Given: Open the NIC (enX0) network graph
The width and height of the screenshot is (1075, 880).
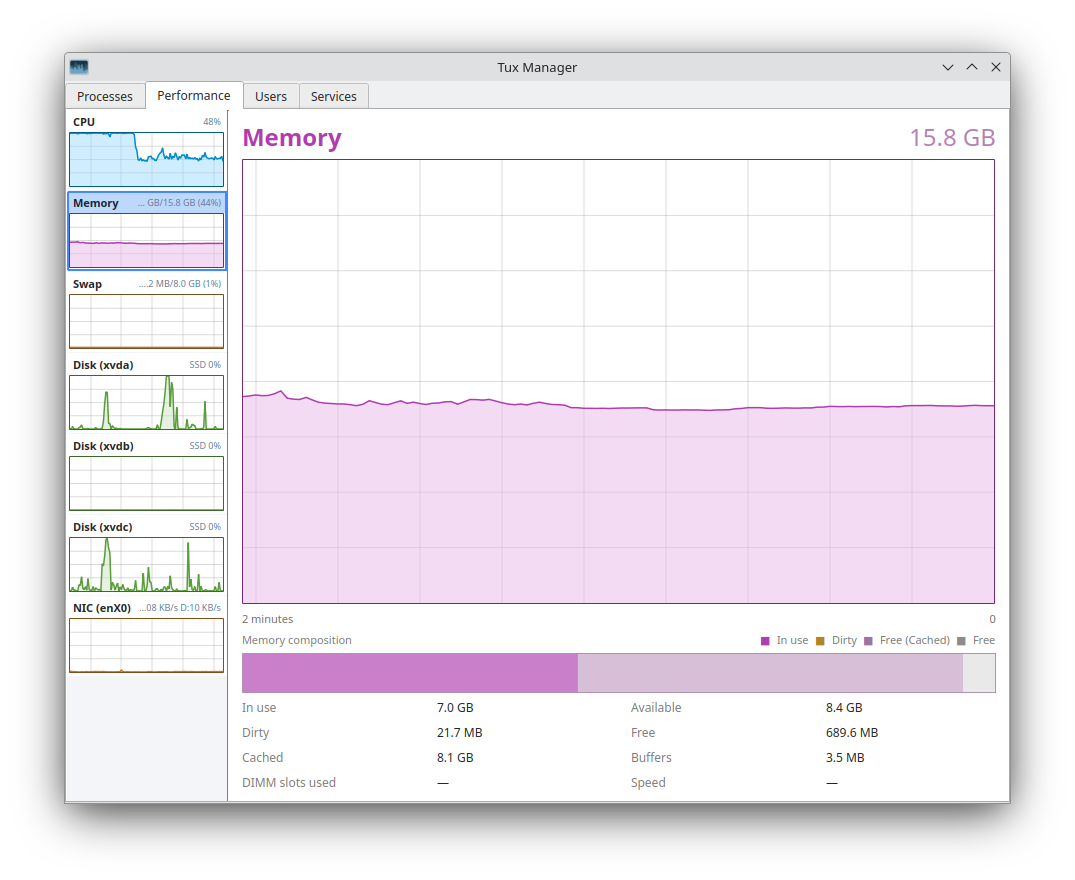Looking at the screenshot, I should (x=147, y=646).
